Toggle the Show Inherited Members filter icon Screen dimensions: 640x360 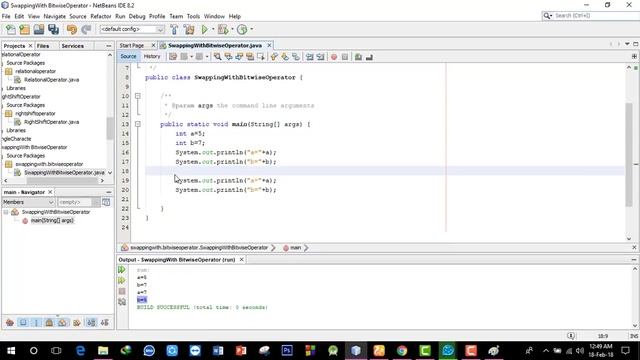[10, 323]
